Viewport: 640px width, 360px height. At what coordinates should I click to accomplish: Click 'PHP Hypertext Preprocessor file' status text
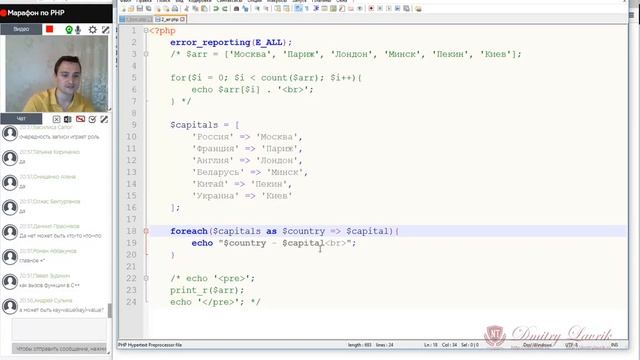coord(150,345)
